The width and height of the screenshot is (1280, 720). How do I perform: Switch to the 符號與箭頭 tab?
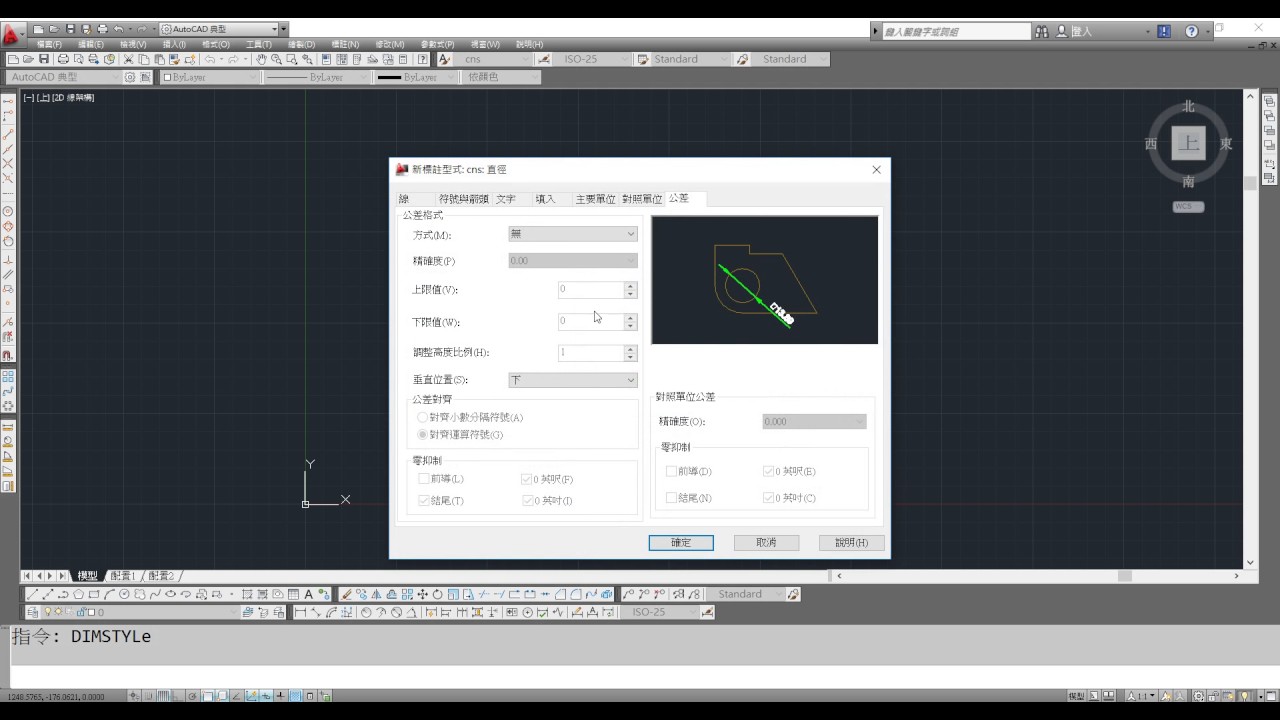click(463, 199)
